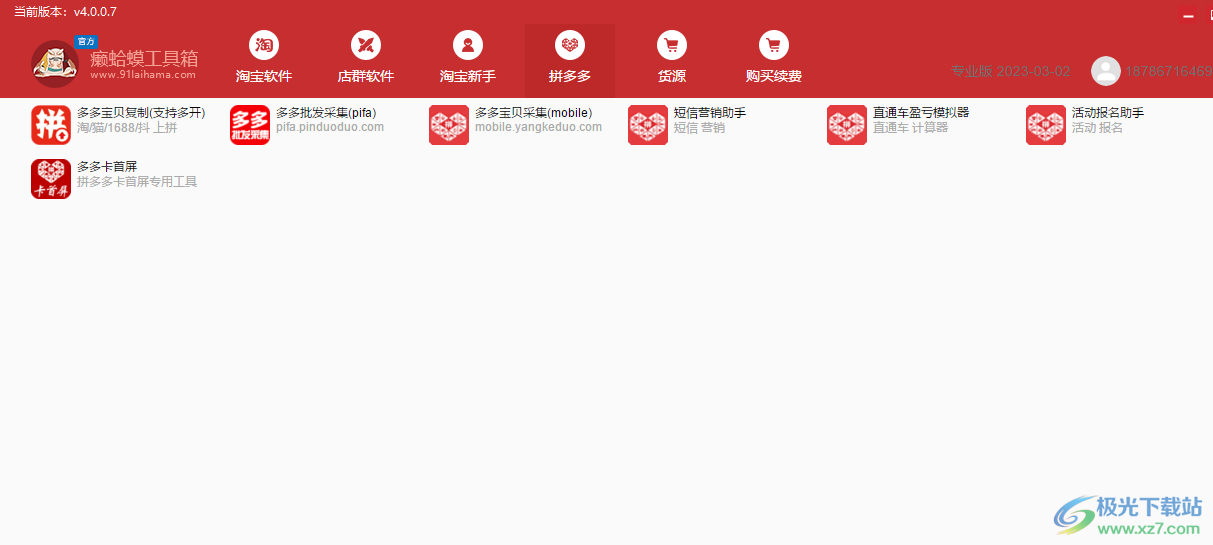
Task: Click the 淘宝软件 tab label
Action: pyautogui.click(x=264, y=76)
